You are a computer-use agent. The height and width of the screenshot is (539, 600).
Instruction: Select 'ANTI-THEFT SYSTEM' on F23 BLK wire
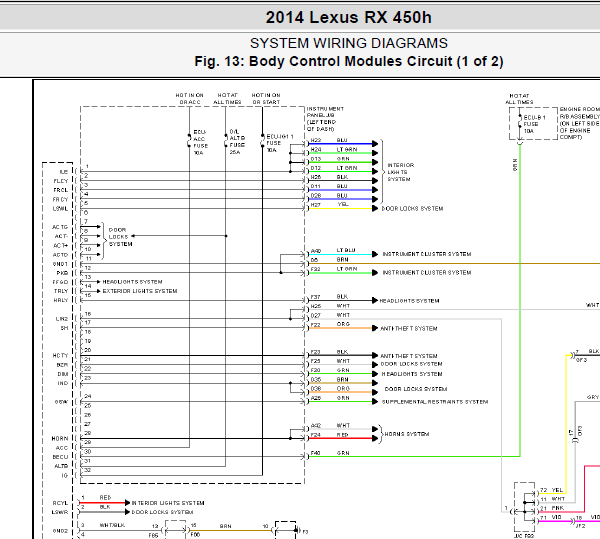(x=409, y=356)
